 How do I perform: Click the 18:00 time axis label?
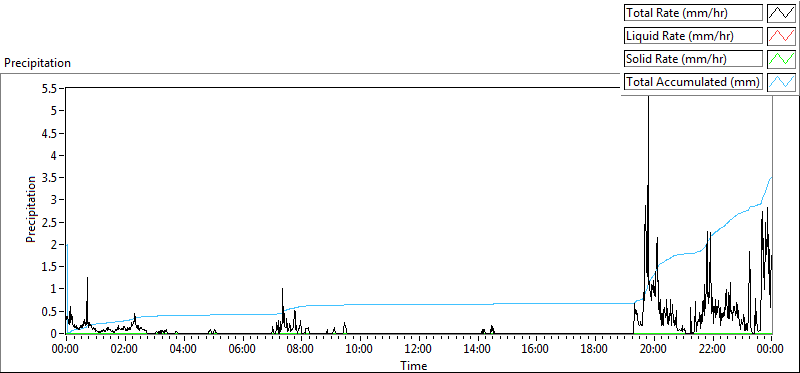tap(595, 349)
